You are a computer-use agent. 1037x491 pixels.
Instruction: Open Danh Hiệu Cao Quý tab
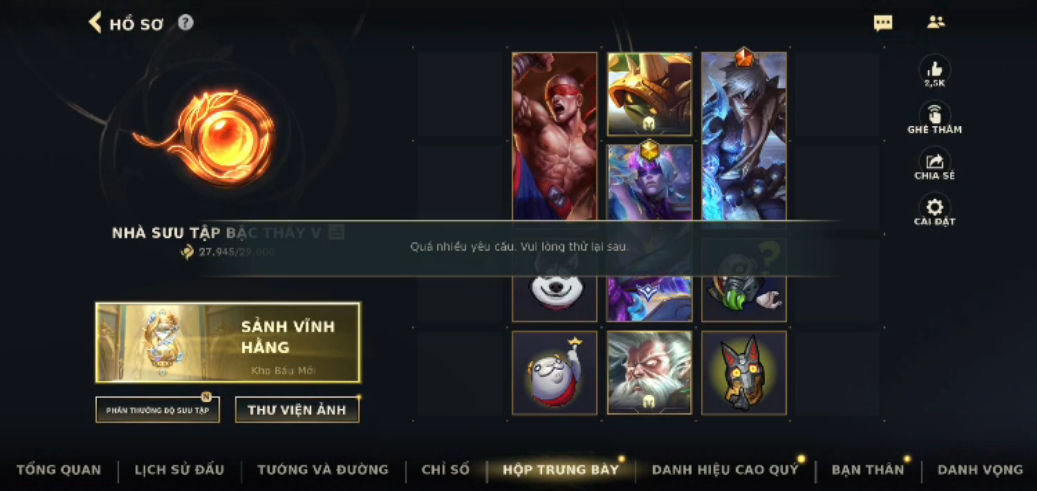pyautogui.click(x=725, y=470)
